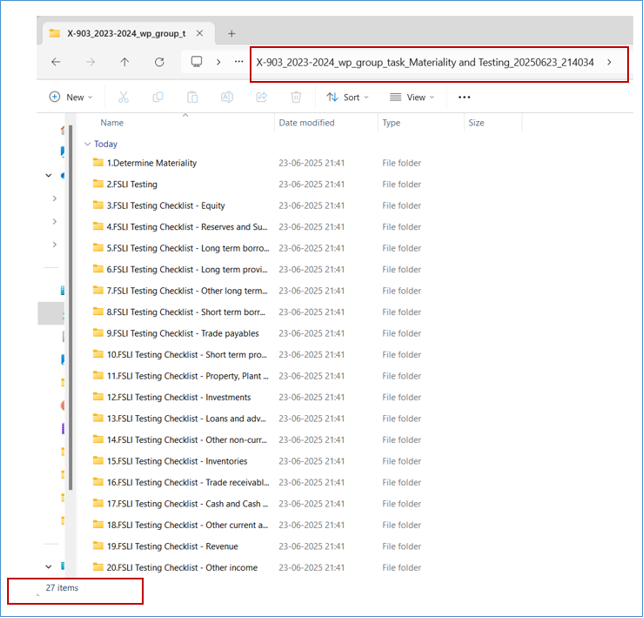Select the 1.Determine Materiality folder
Screen dimensions: 644x618
pyautogui.click(x=151, y=163)
